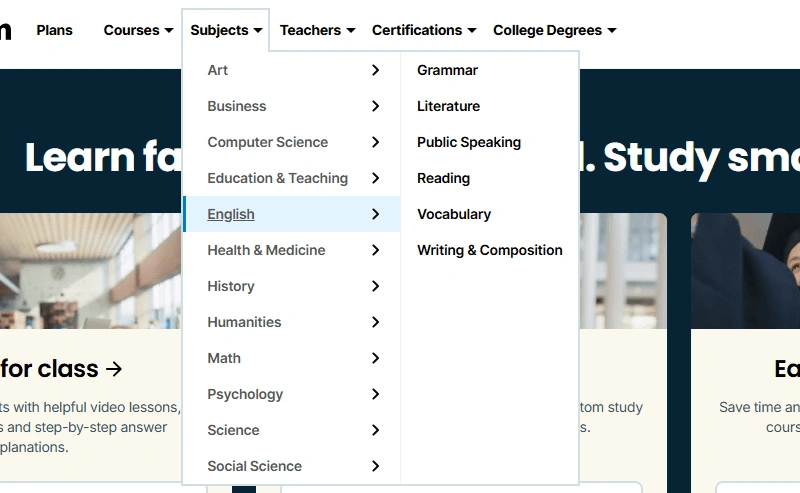
Task: Choose Writing & Composition subject
Action: (x=489, y=250)
